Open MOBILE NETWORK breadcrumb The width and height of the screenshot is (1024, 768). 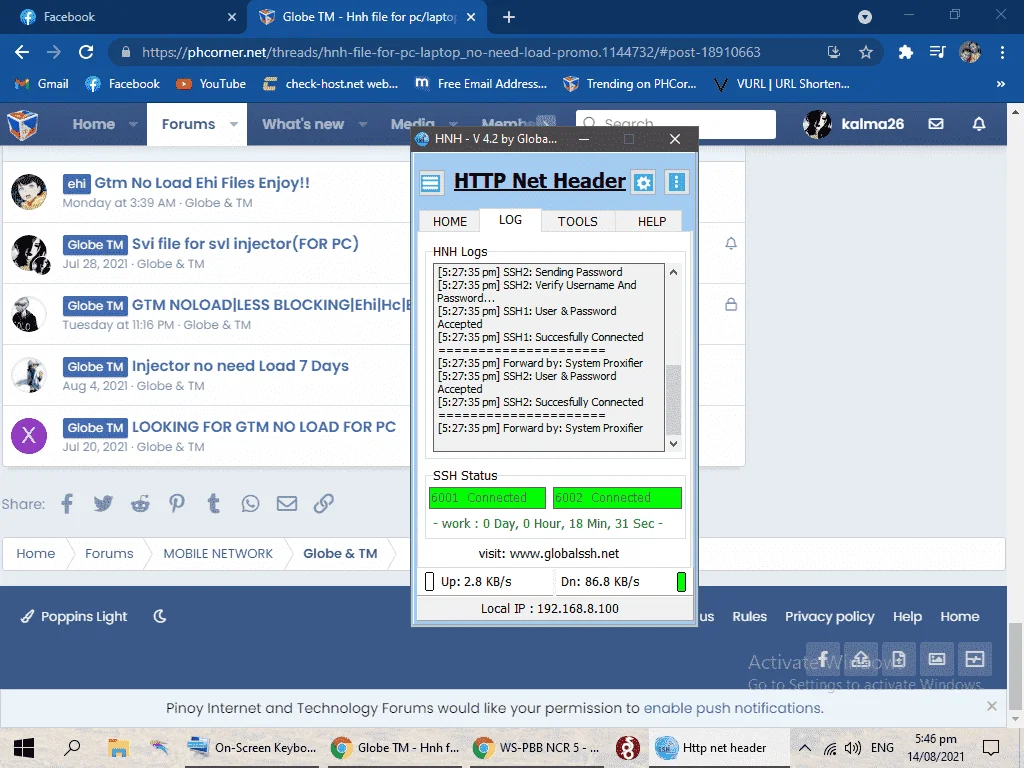coord(218,554)
